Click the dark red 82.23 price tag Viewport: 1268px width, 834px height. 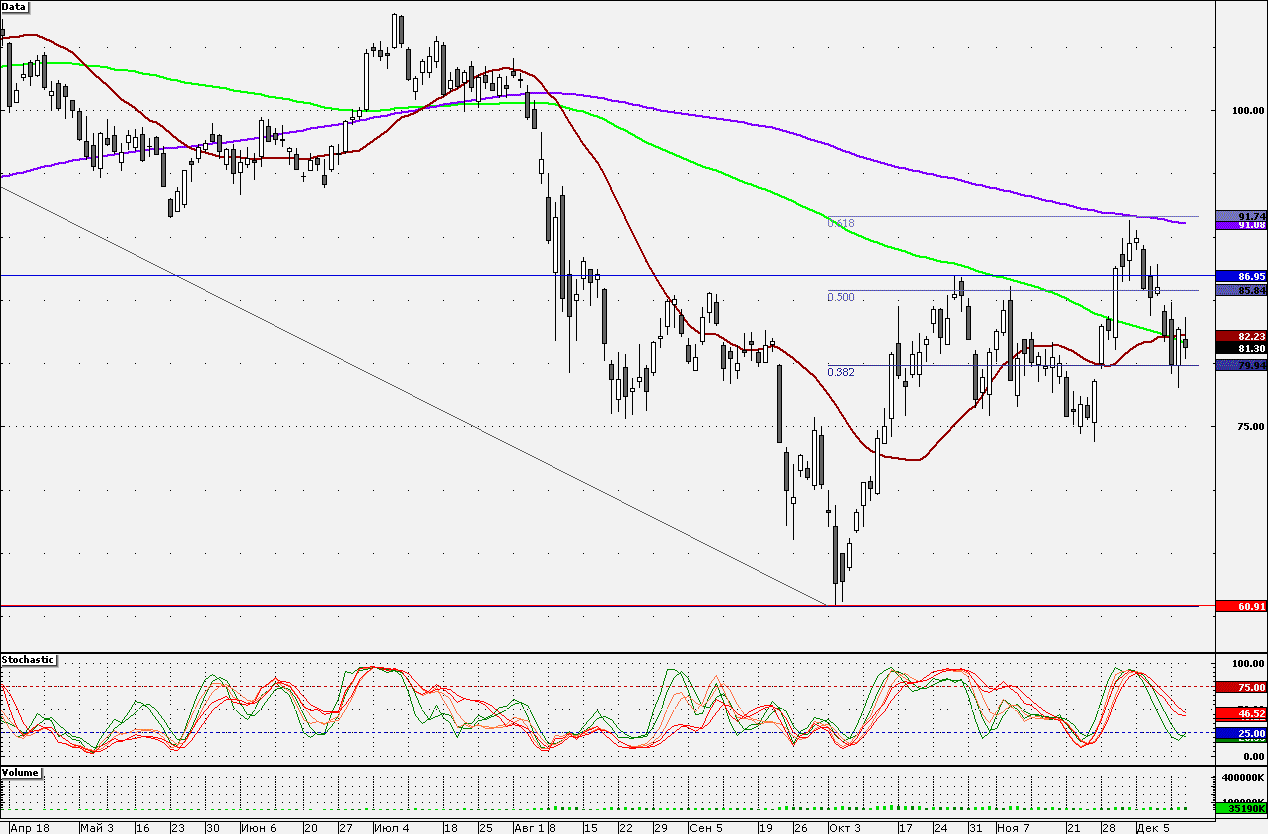[1241, 336]
